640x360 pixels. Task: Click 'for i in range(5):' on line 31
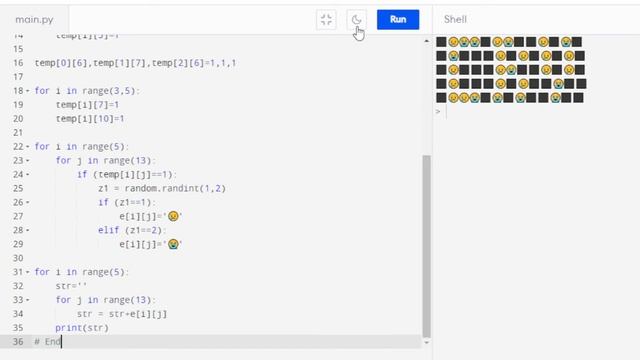pyautogui.click(x=82, y=272)
